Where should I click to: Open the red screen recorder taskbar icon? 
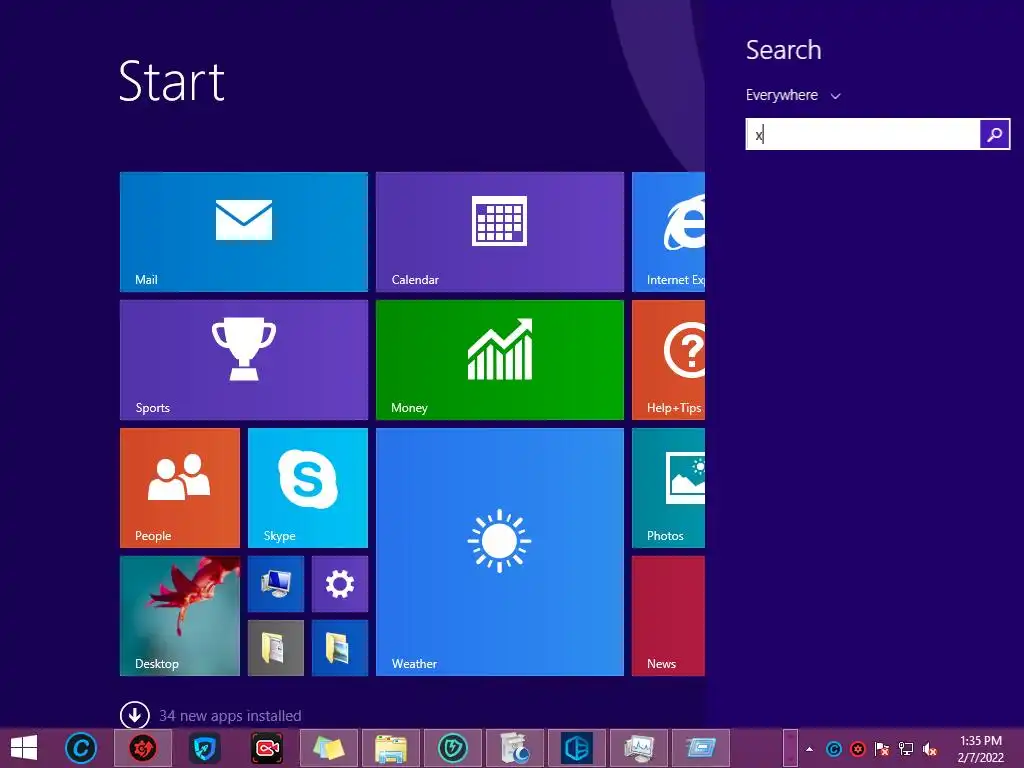(x=267, y=748)
